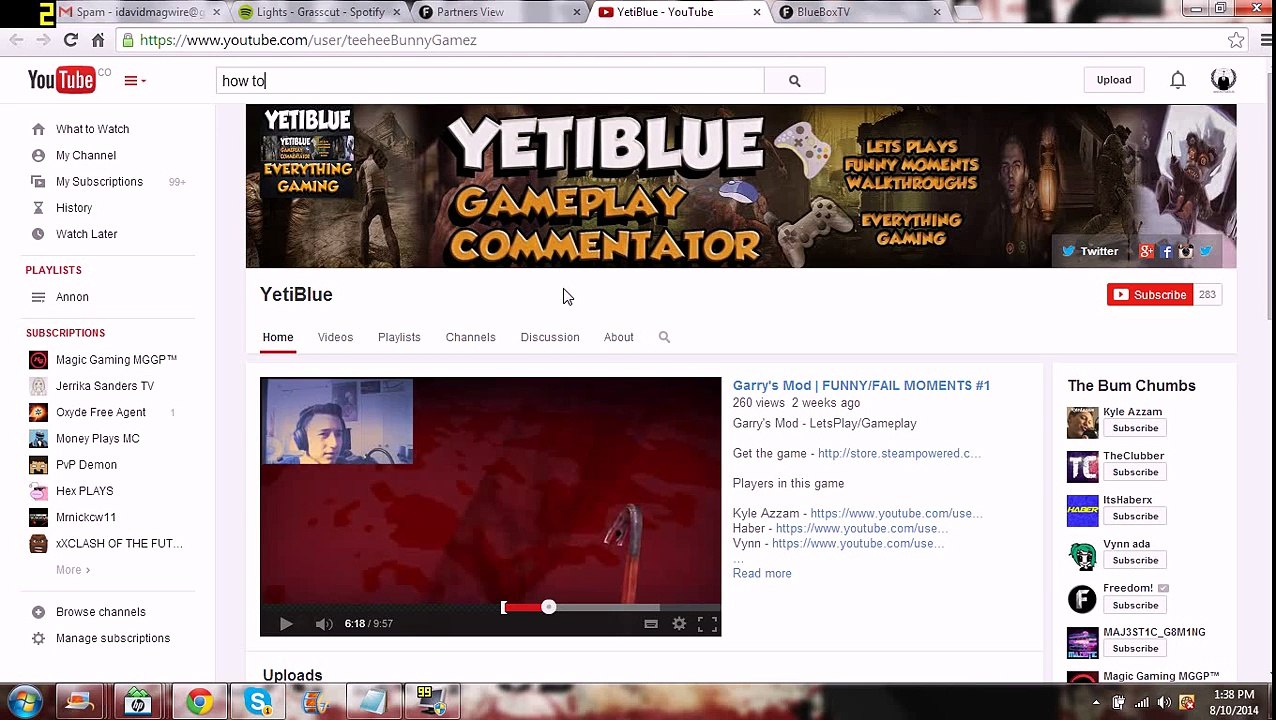1276x720 pixels.
Task: Switch to the Lights - Grasscut Spotify tab
Action: 320,12
